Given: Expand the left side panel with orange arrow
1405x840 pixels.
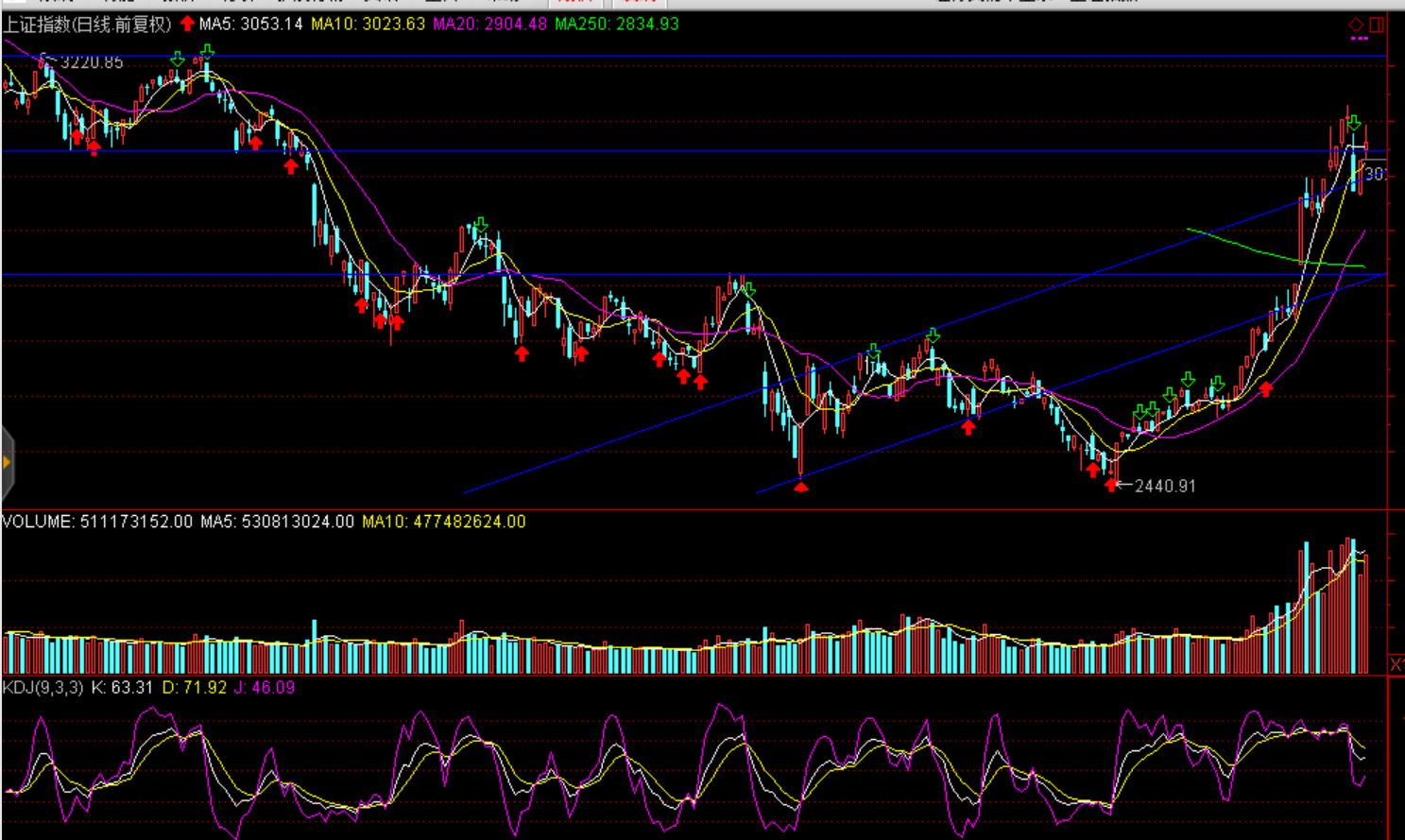Looking at the screenshot, I should 7,462.
